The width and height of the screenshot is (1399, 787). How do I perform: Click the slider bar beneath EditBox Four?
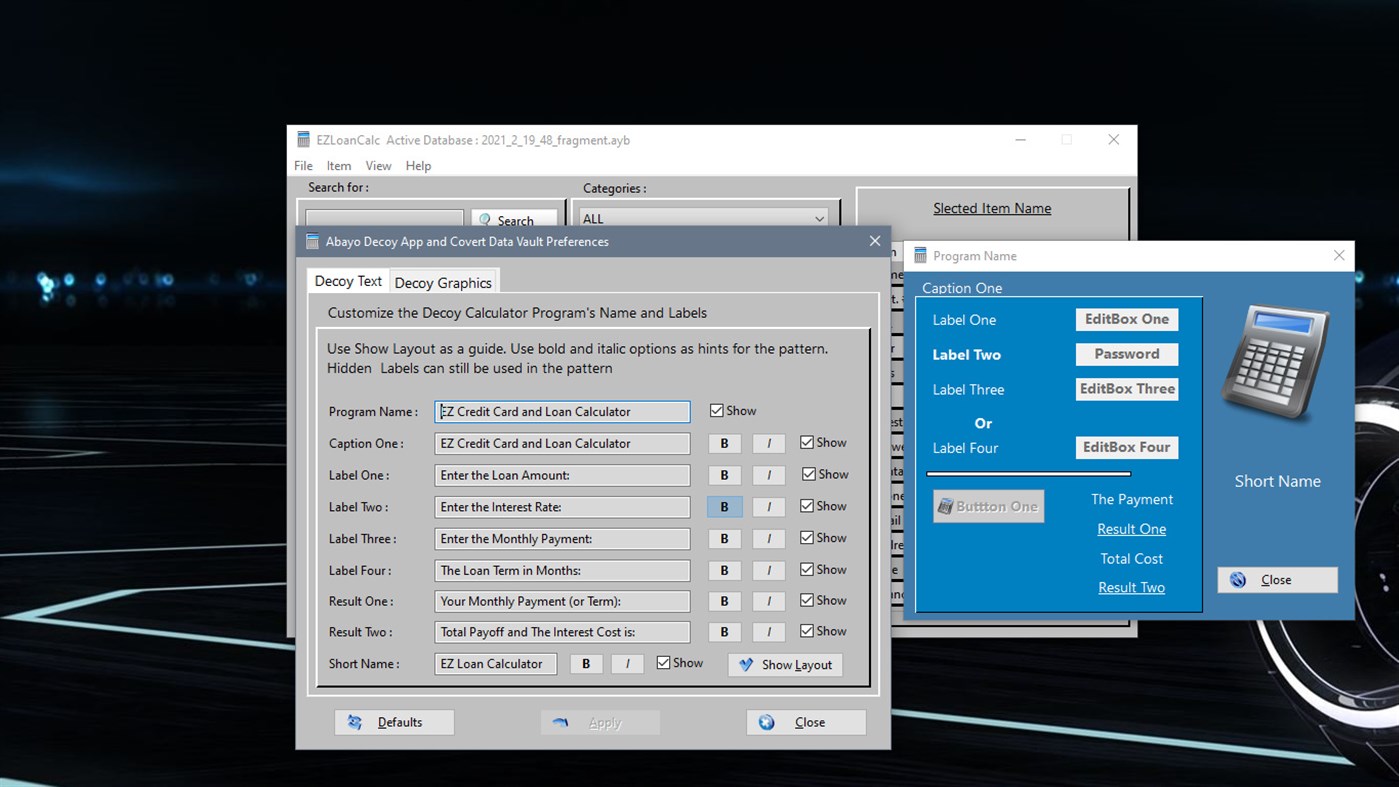pyautogui.click(x=1029, y=473)
